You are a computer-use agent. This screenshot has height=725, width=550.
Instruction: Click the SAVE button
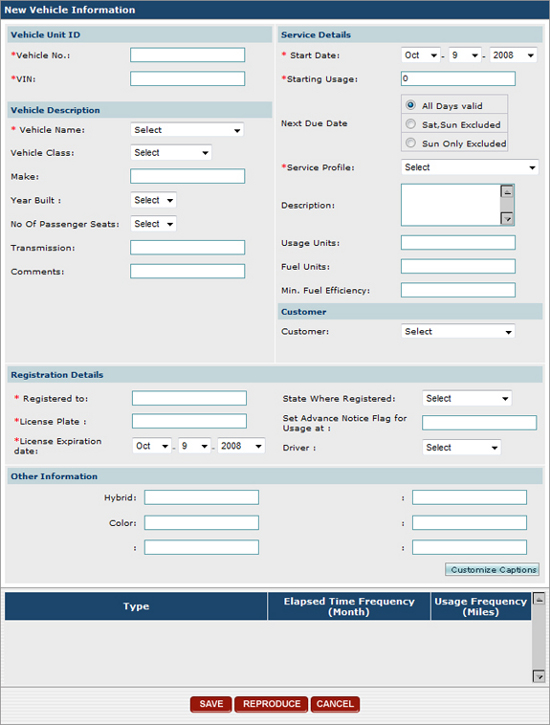(x=211, y=704)
